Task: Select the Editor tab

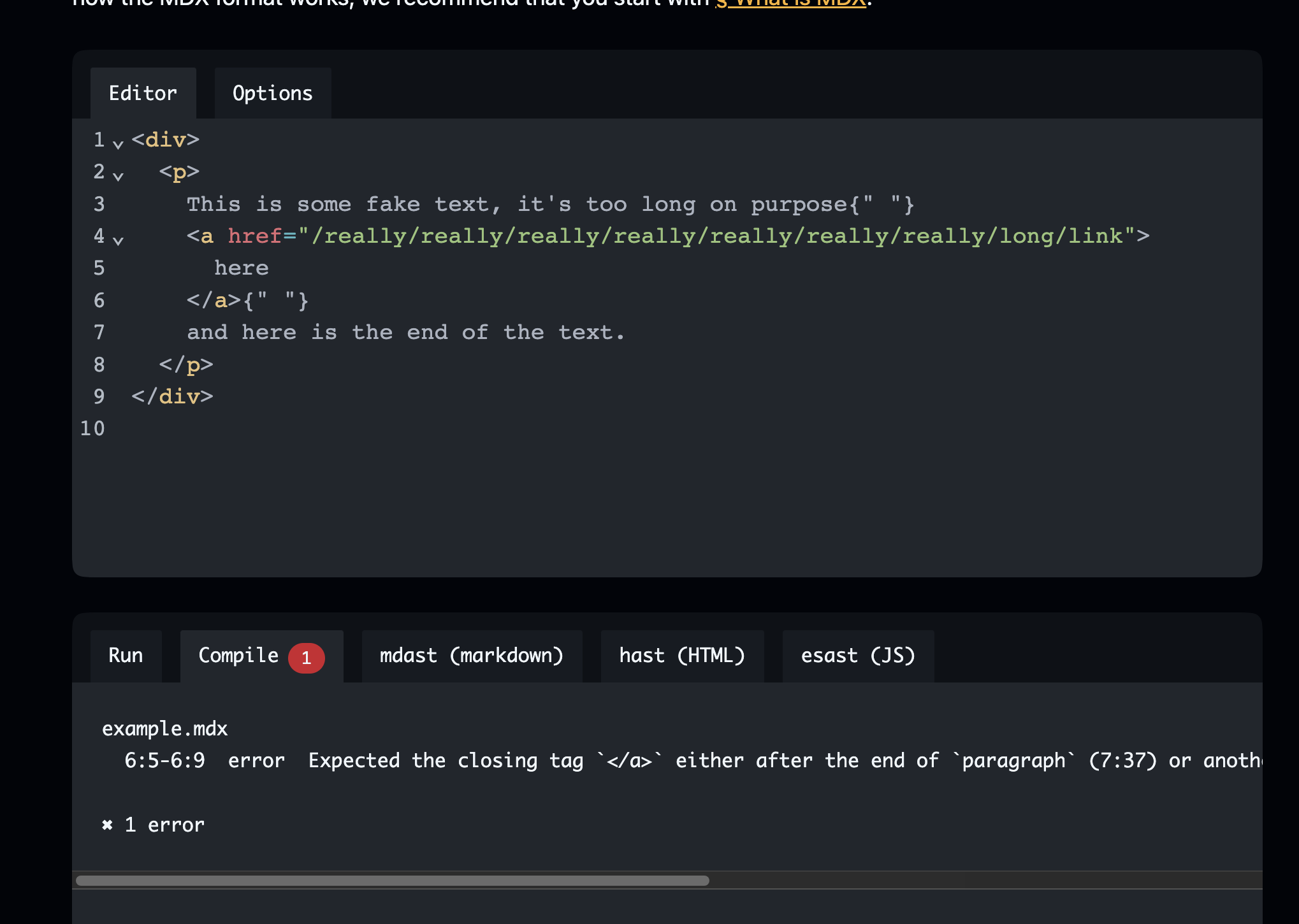Action: 143,93
